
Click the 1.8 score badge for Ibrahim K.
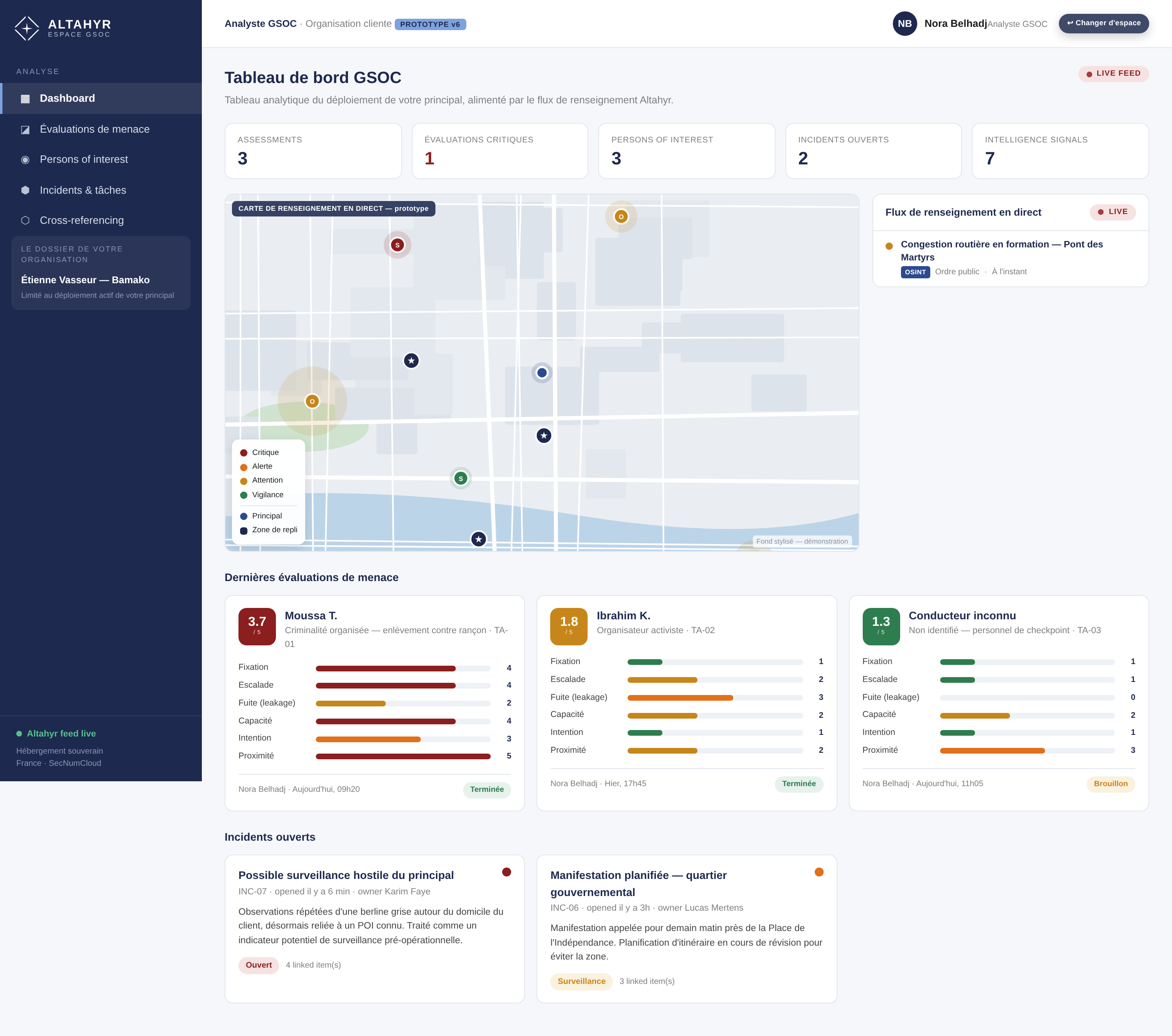[569, 627]
